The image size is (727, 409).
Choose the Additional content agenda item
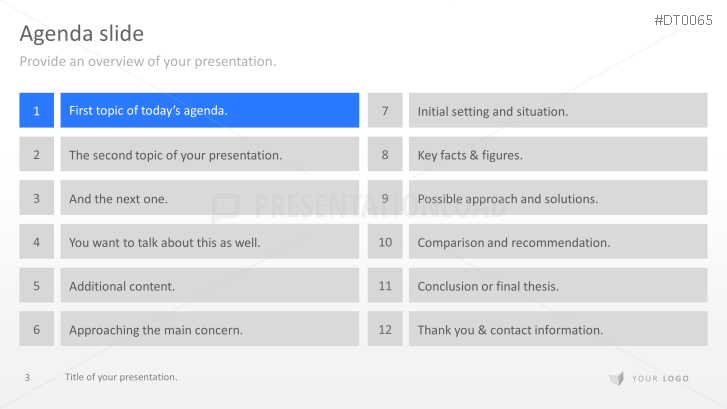[209, 286]
